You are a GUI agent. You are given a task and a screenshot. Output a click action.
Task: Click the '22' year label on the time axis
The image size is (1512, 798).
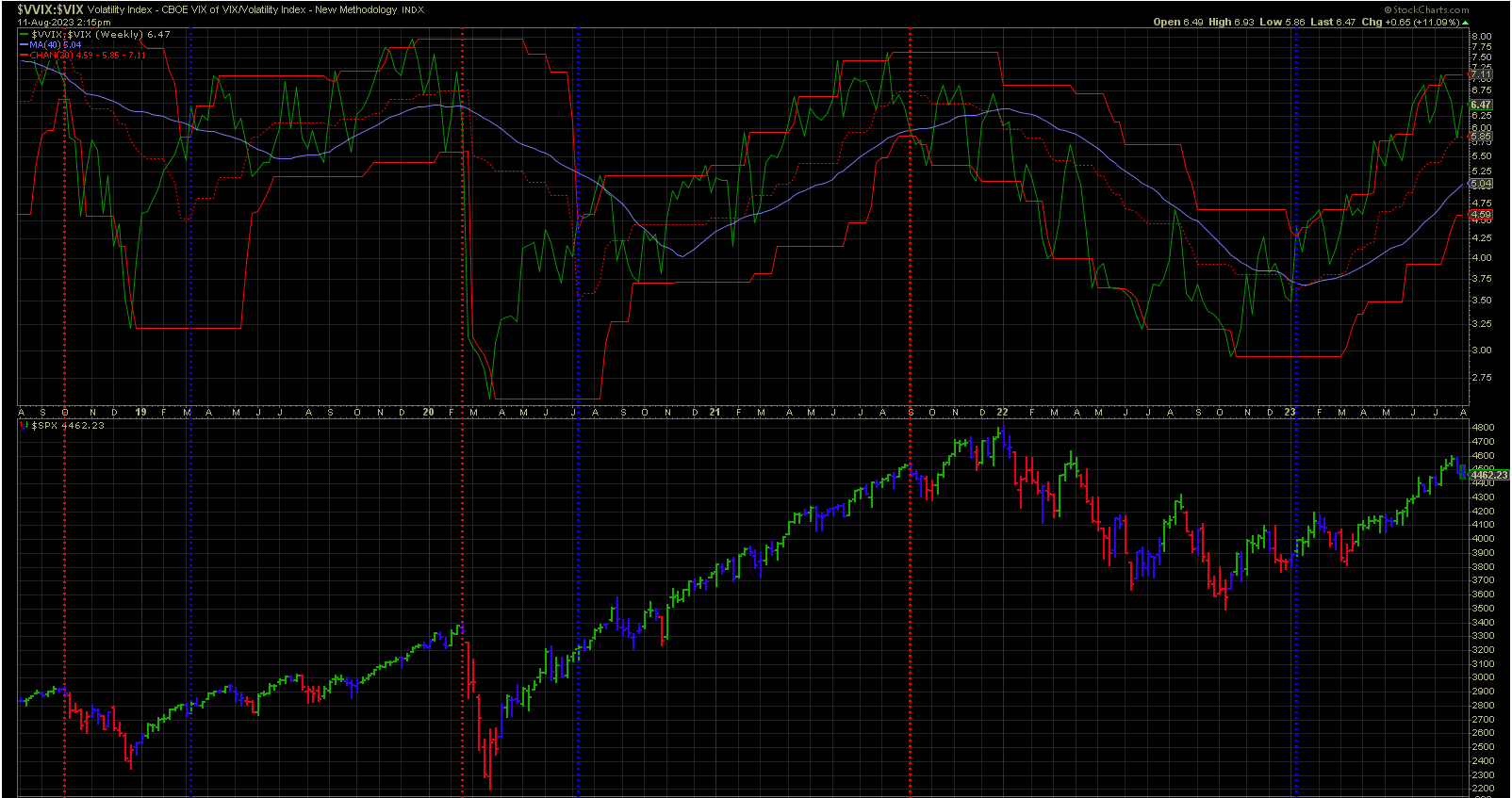point(1002,413)
